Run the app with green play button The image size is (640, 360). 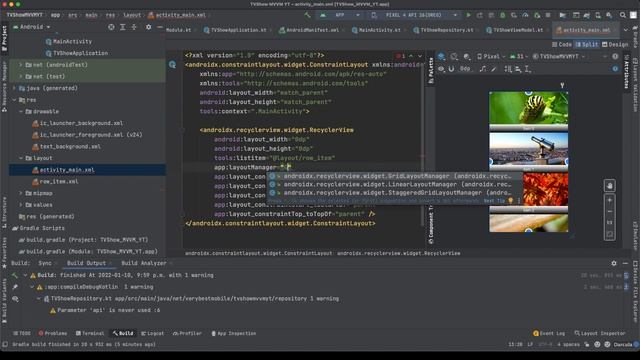[x=469, y=15]
